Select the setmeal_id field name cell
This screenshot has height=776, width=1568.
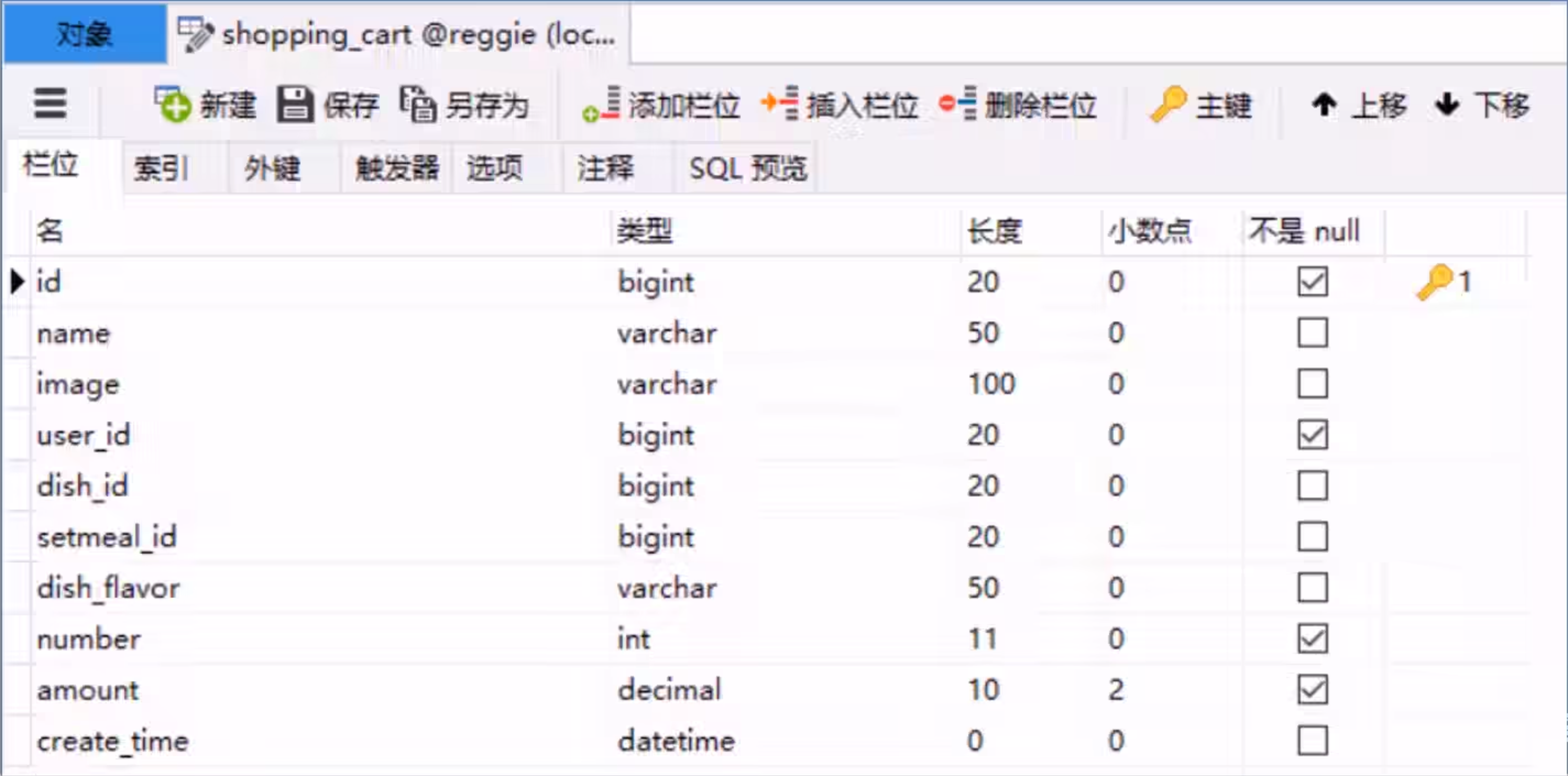click(x=320, y=537)
